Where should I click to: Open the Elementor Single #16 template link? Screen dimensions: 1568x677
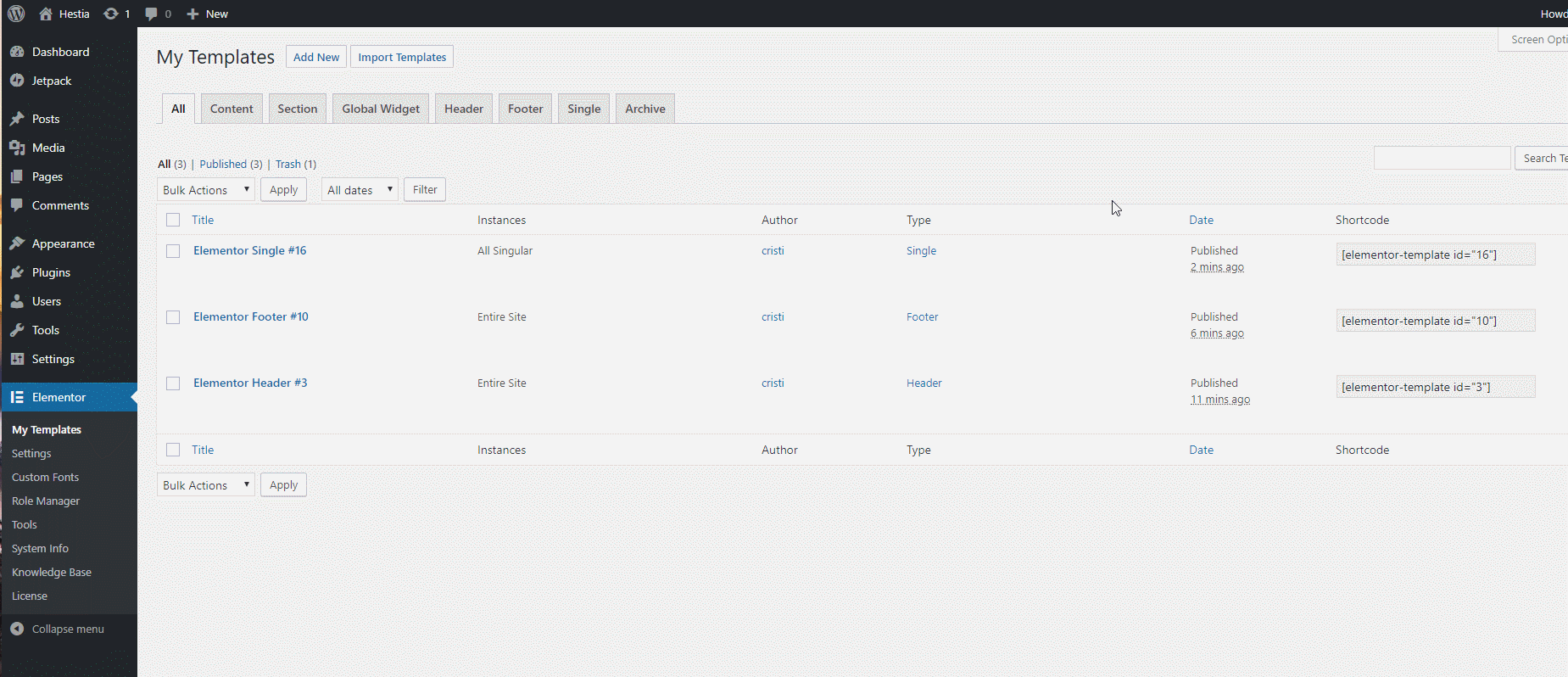click(250, 250)
